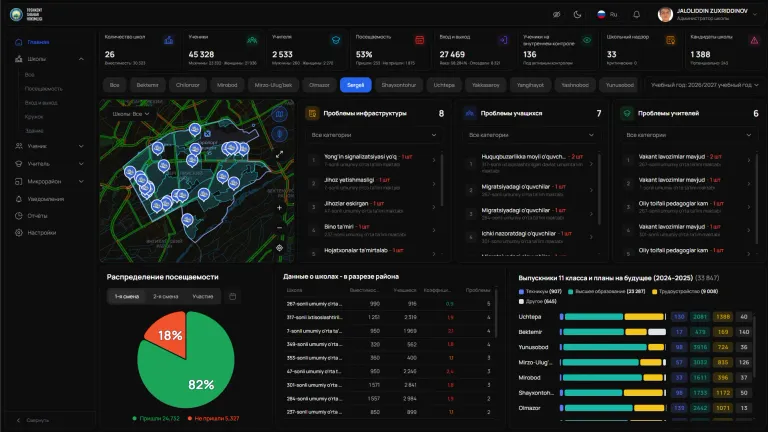Select the Mirobod district tab

coord(227,85)
